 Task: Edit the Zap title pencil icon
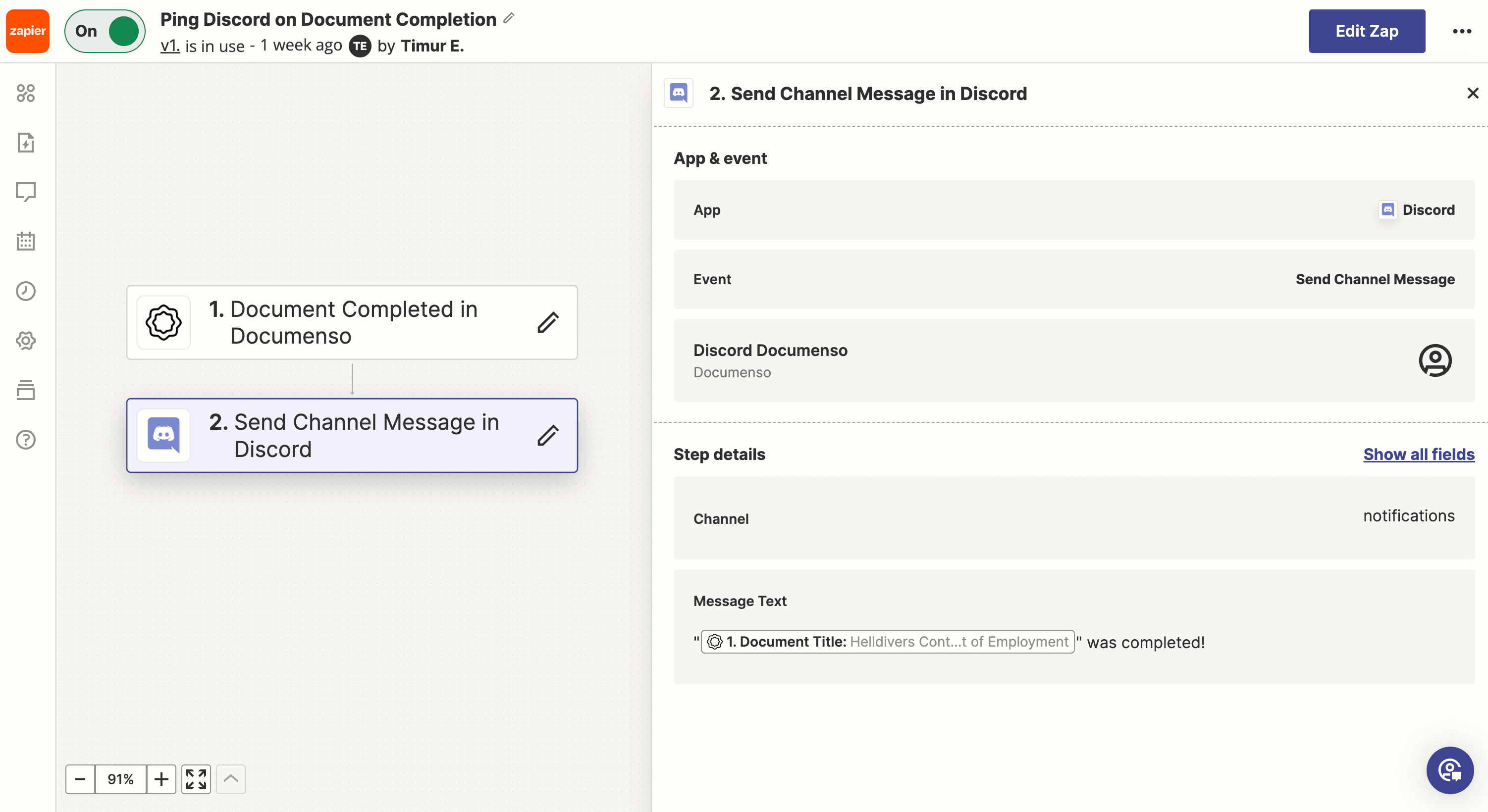508,18
